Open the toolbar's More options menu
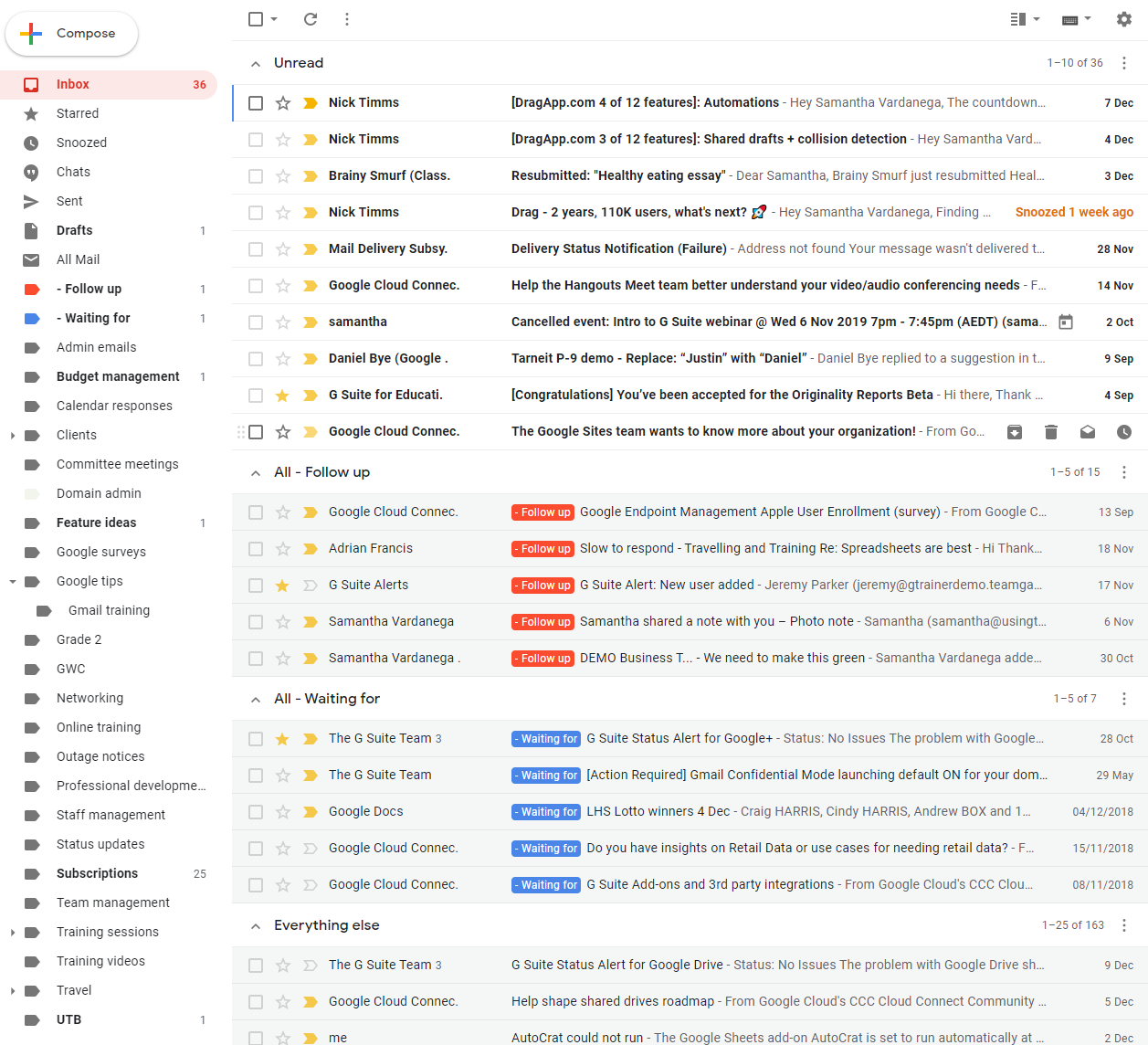The width and height of the screenshot is (1148, 1045). pyautogui.click(x=347, y=19)
